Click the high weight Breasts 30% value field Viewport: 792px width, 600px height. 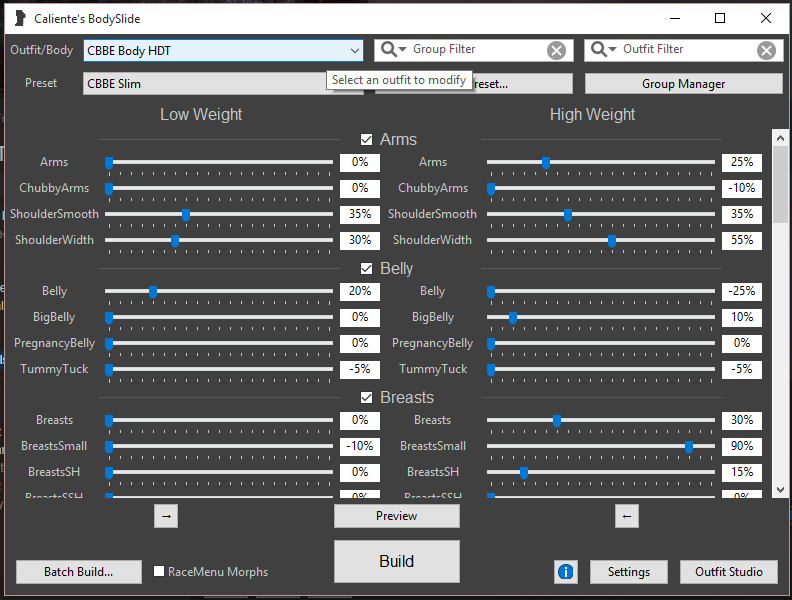tap(741, 420)
